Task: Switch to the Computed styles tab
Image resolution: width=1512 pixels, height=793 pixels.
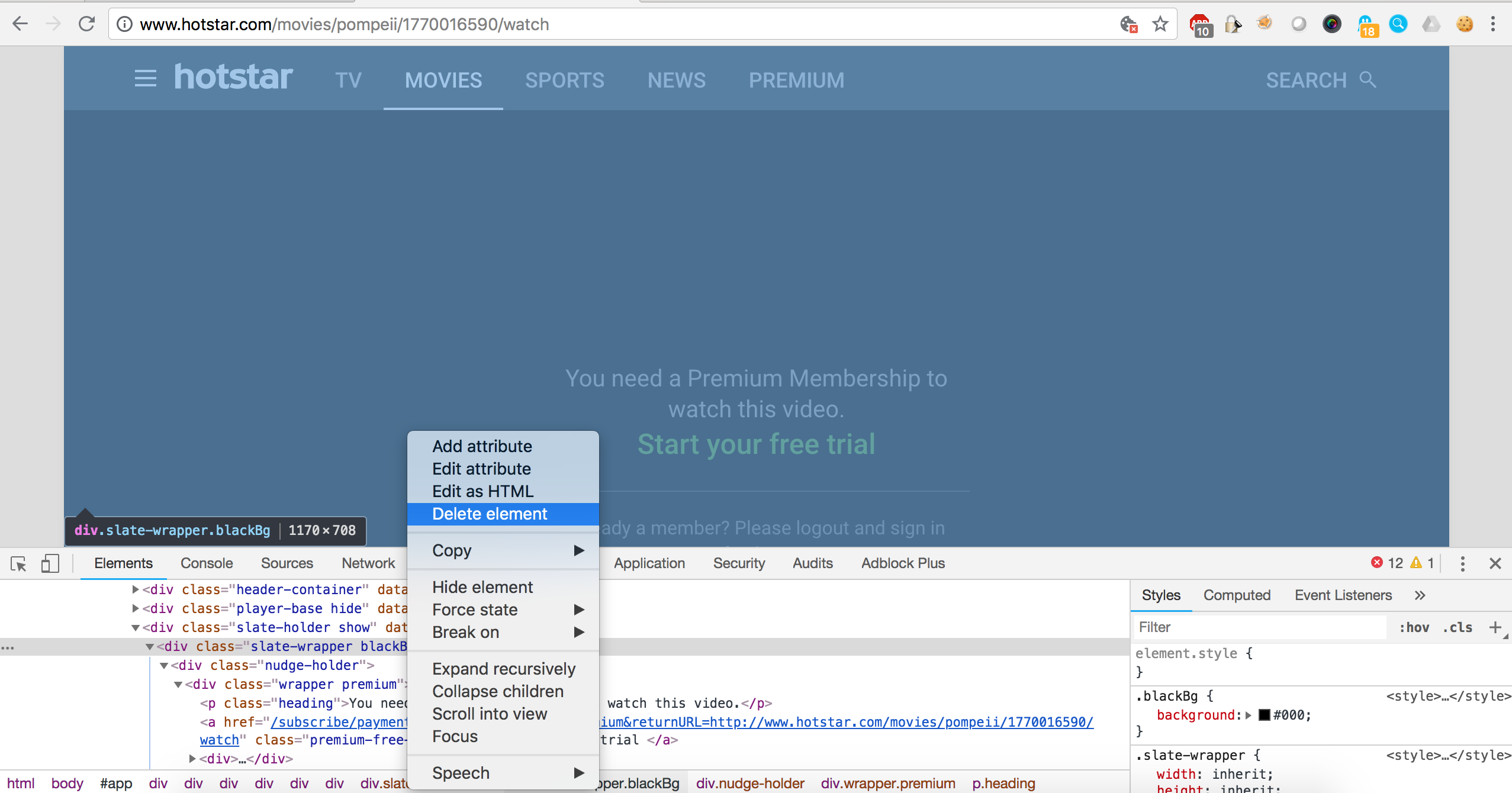Action: click(x=1237, y=595)
